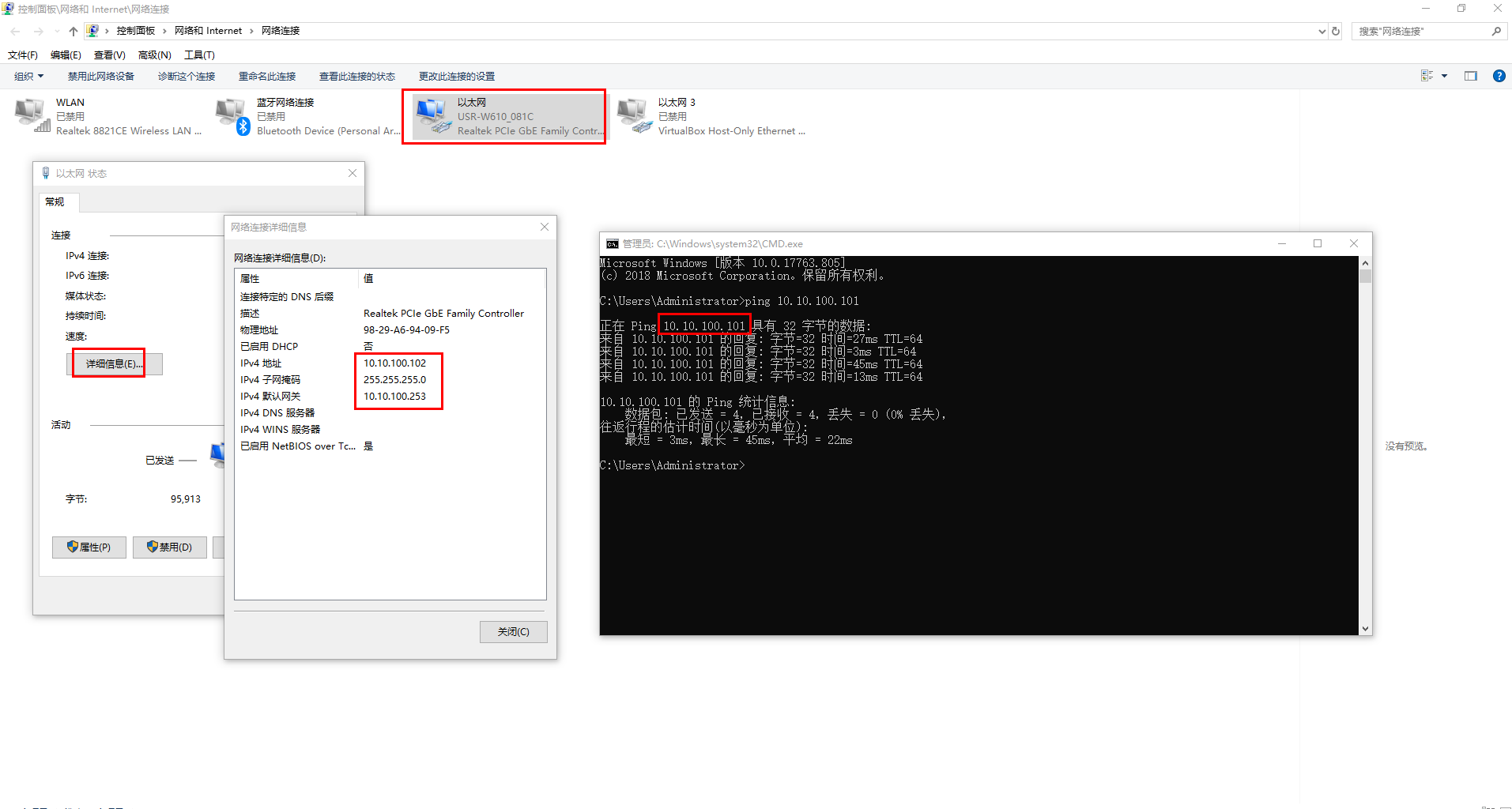Open the 高级(N) menu
Screen dimensions: 1512x809
154,55
